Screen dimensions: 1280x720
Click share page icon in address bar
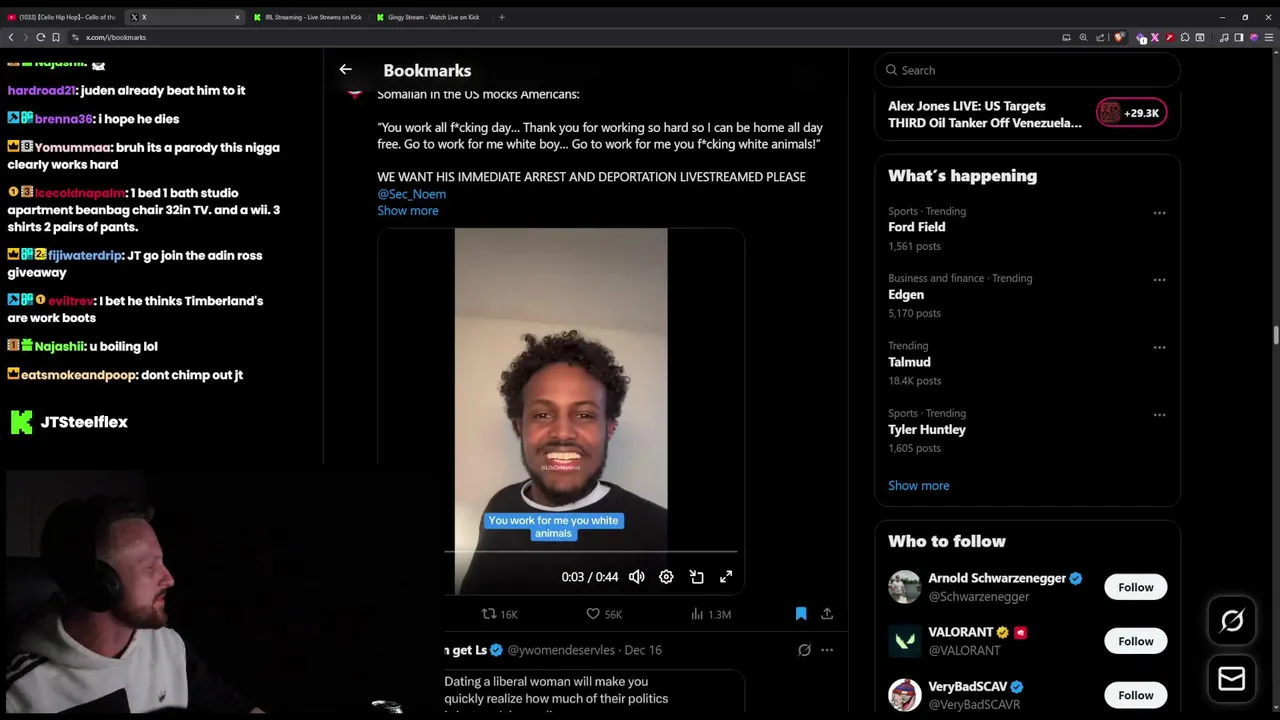pyautogui.click(x=1100, y=37)
